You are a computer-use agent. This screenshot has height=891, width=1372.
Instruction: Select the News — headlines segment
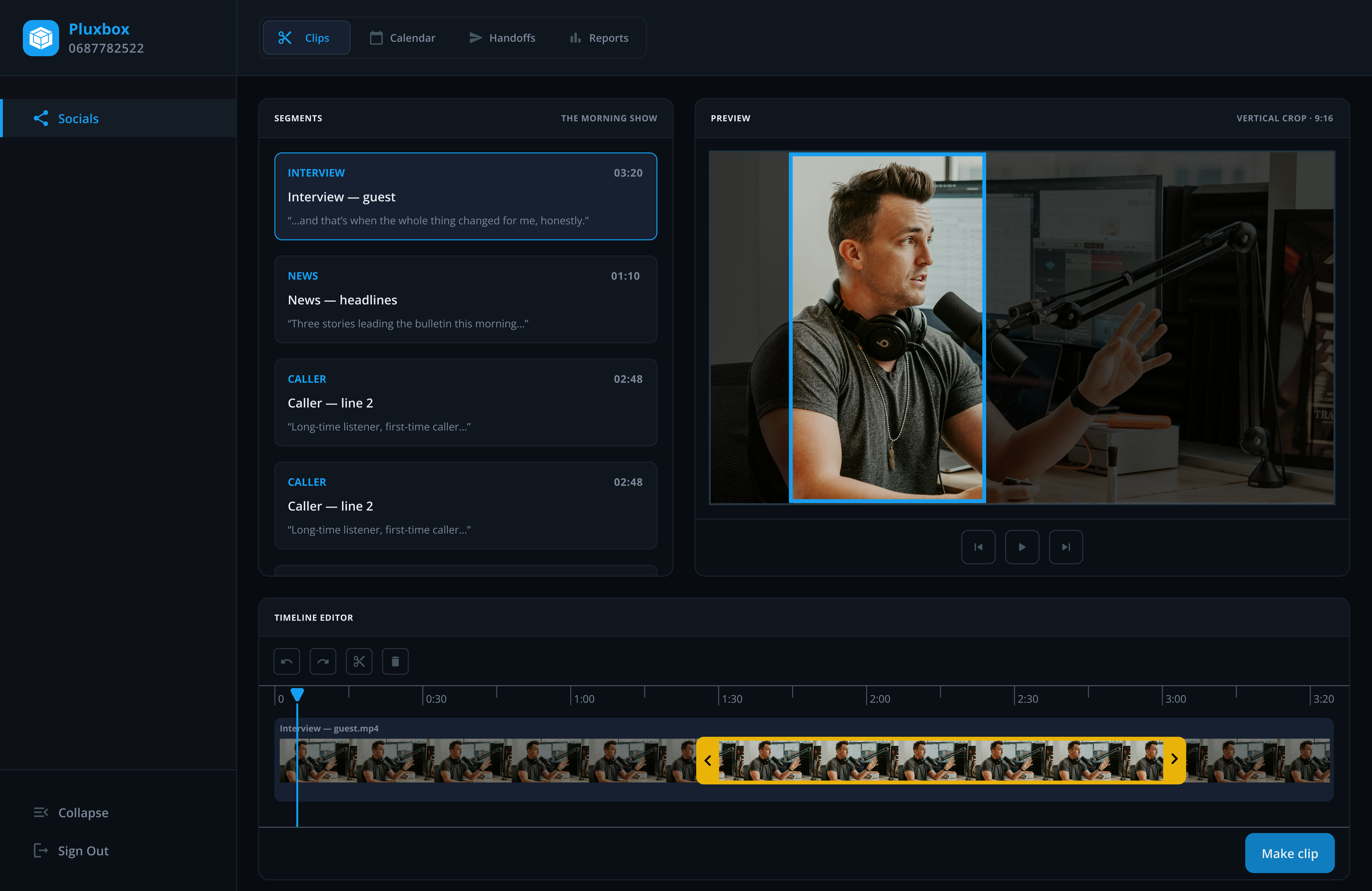click(x=465, y=300)
